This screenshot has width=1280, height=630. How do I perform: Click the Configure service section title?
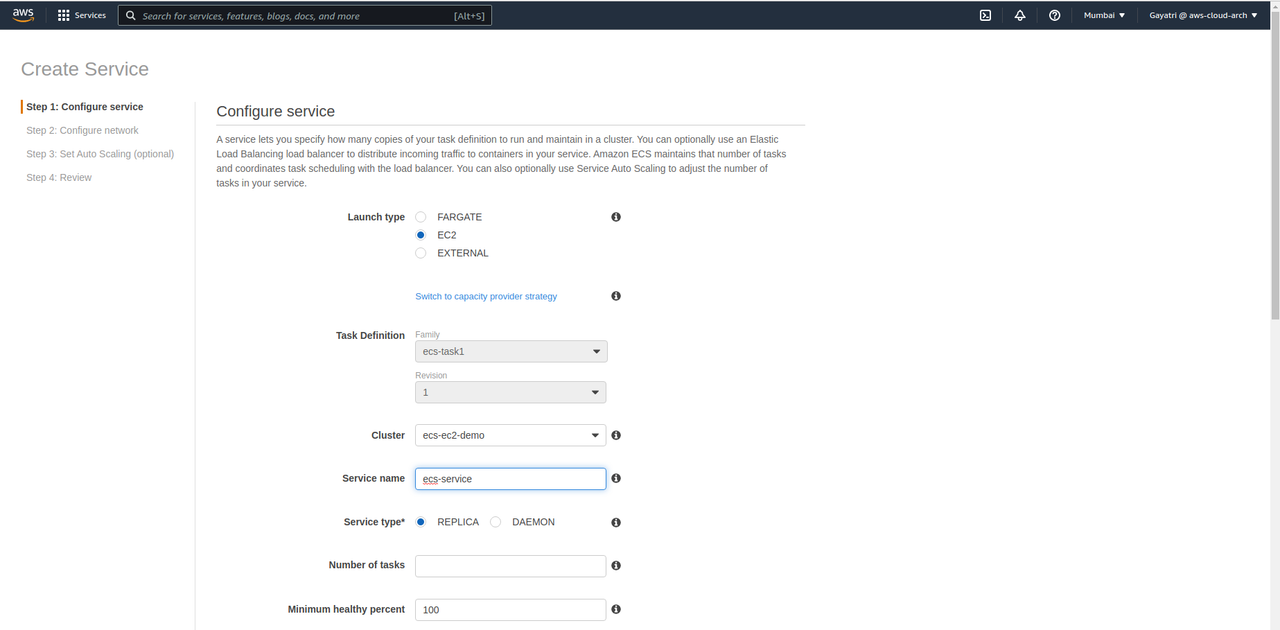pyautogui.click(x=276, y=111)
